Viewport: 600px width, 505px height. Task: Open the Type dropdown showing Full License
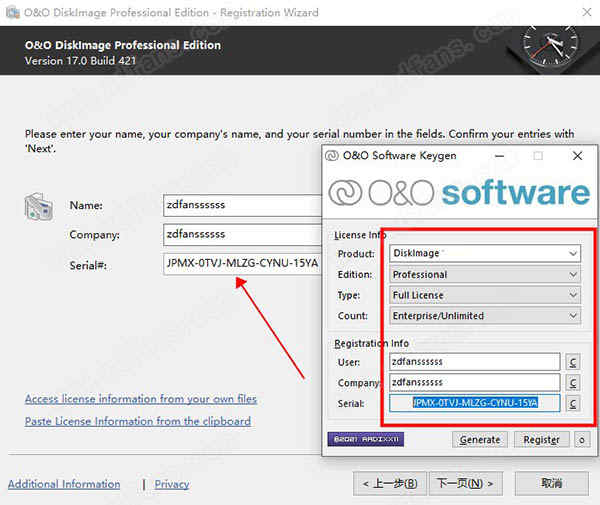coord(485,295)
